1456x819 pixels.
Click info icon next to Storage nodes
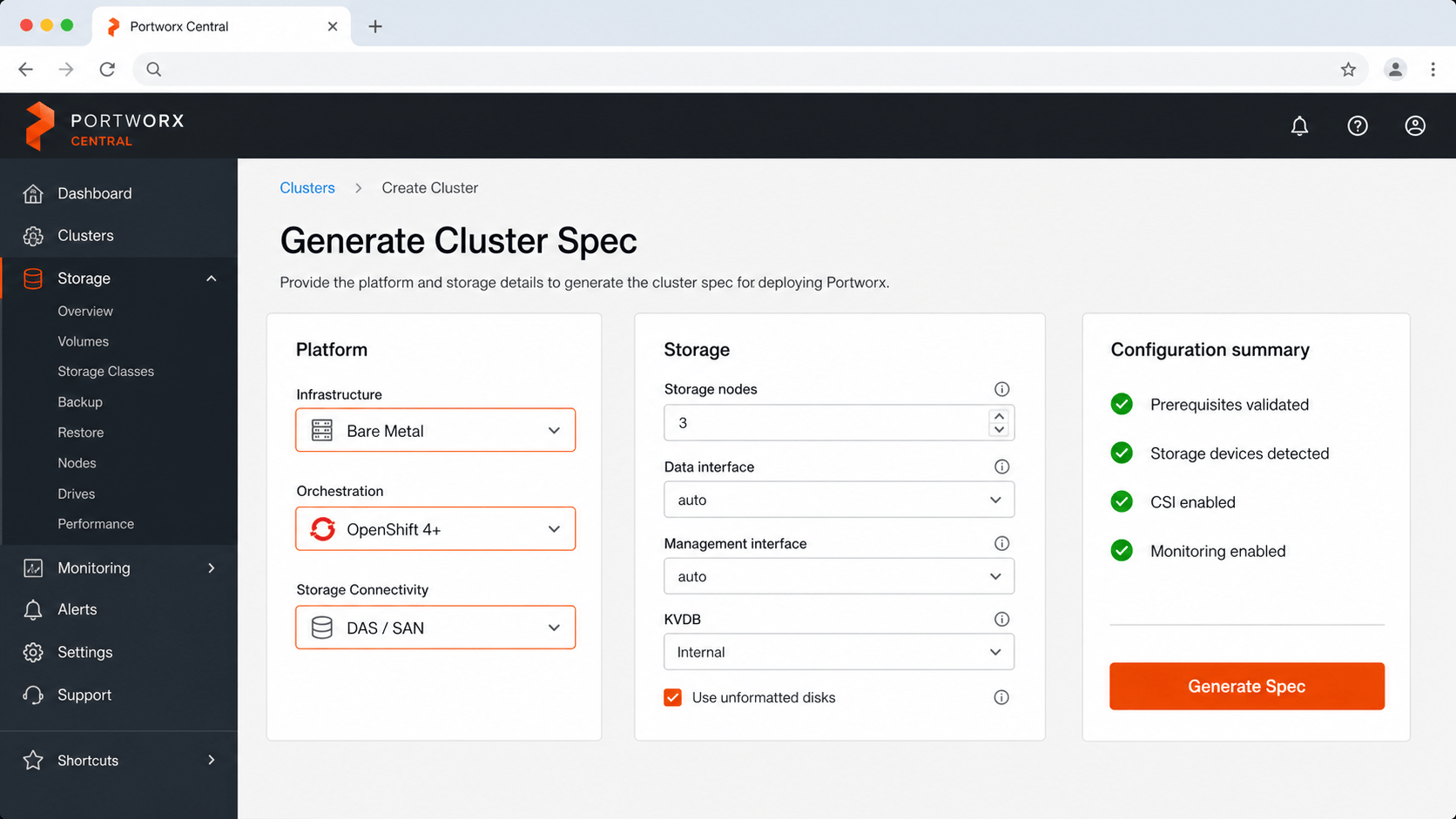[x=1002, y=389]
